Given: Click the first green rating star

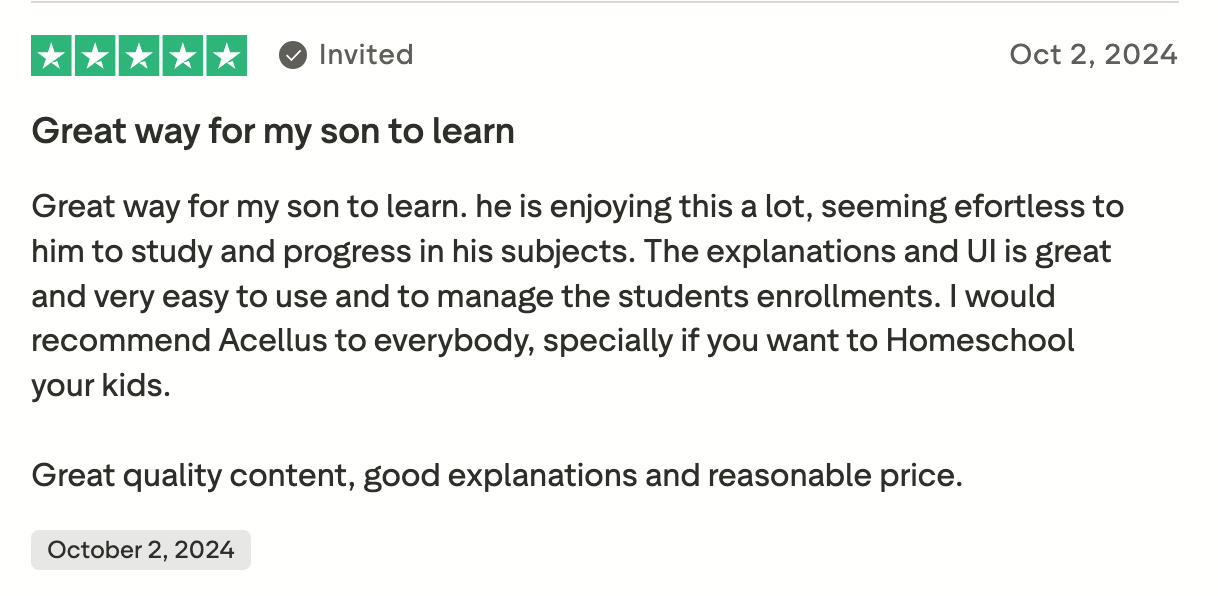Looking at the screenshot, I should tap(52, 56).
